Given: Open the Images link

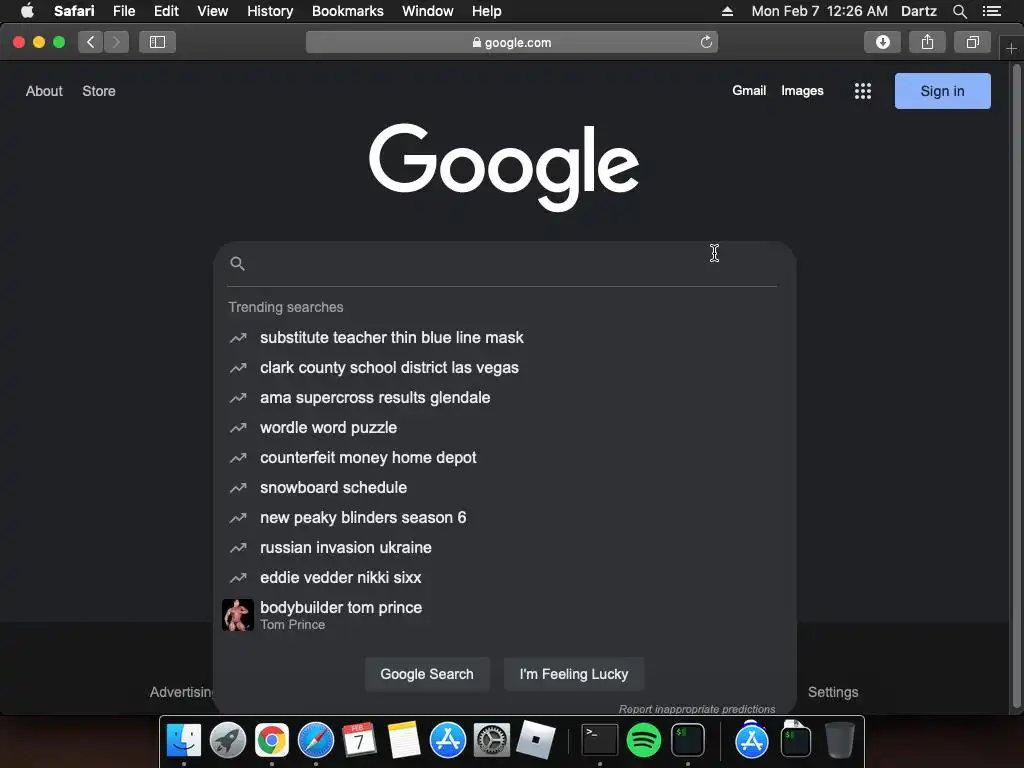Looking at the screenshot, I should [x=802, y=91].
